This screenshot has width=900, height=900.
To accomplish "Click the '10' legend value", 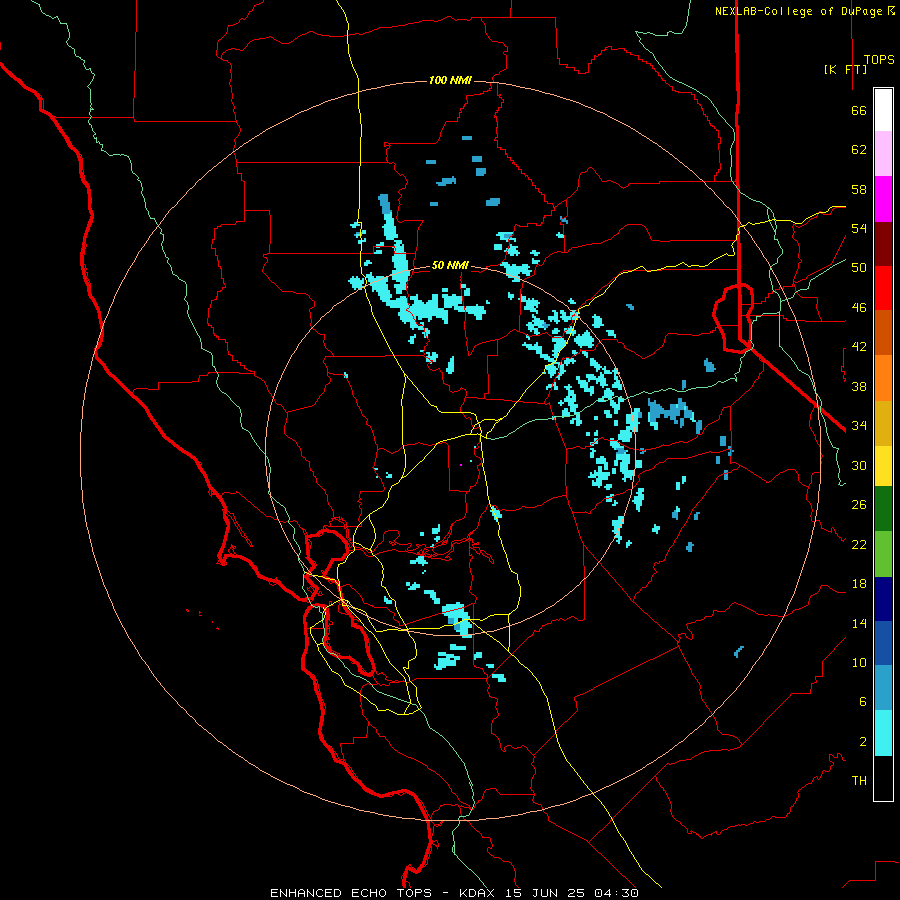I will pos(859,662).
